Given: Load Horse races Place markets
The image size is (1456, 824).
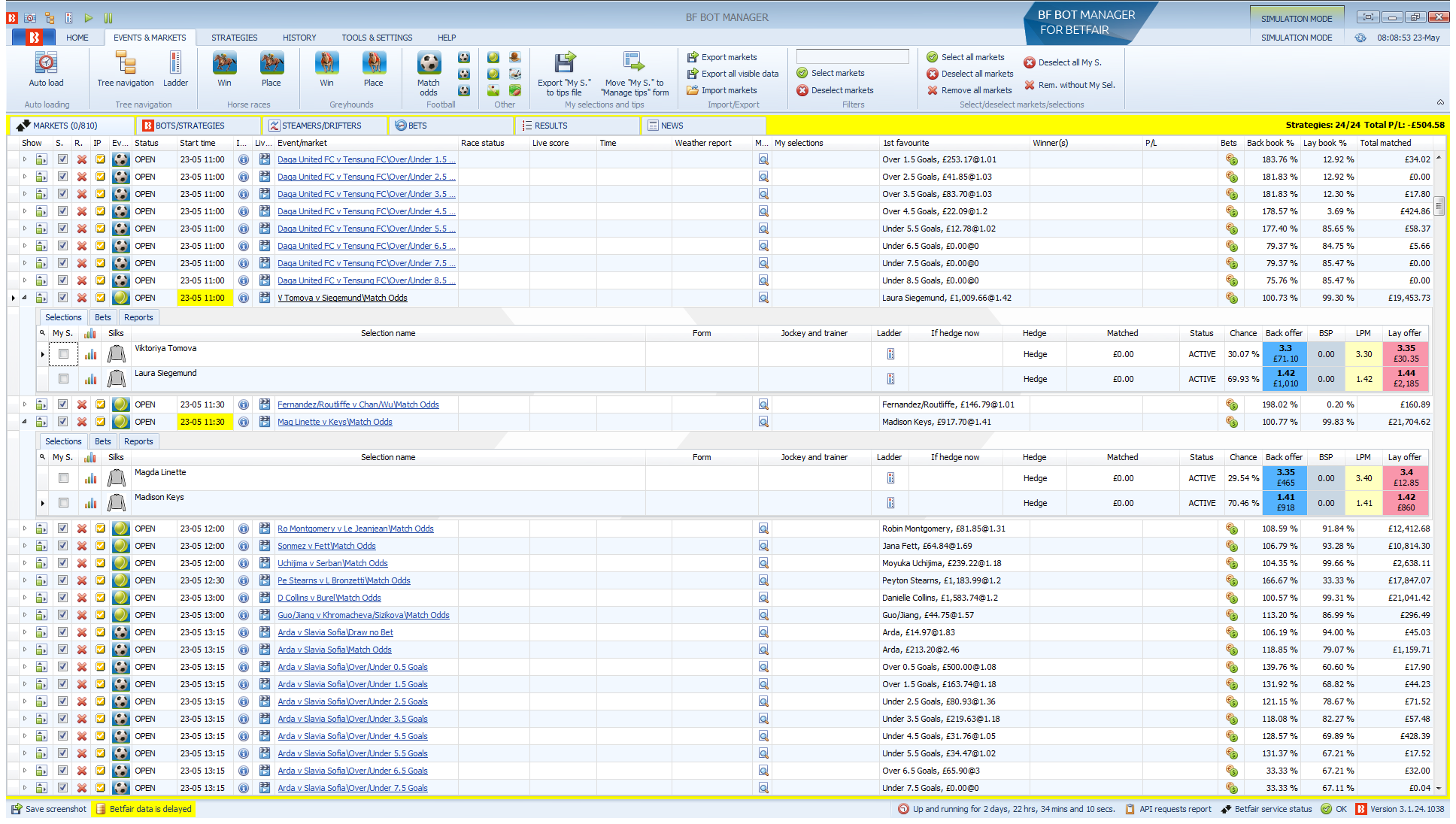Looking at the screenshot, I should click(271, 70).
